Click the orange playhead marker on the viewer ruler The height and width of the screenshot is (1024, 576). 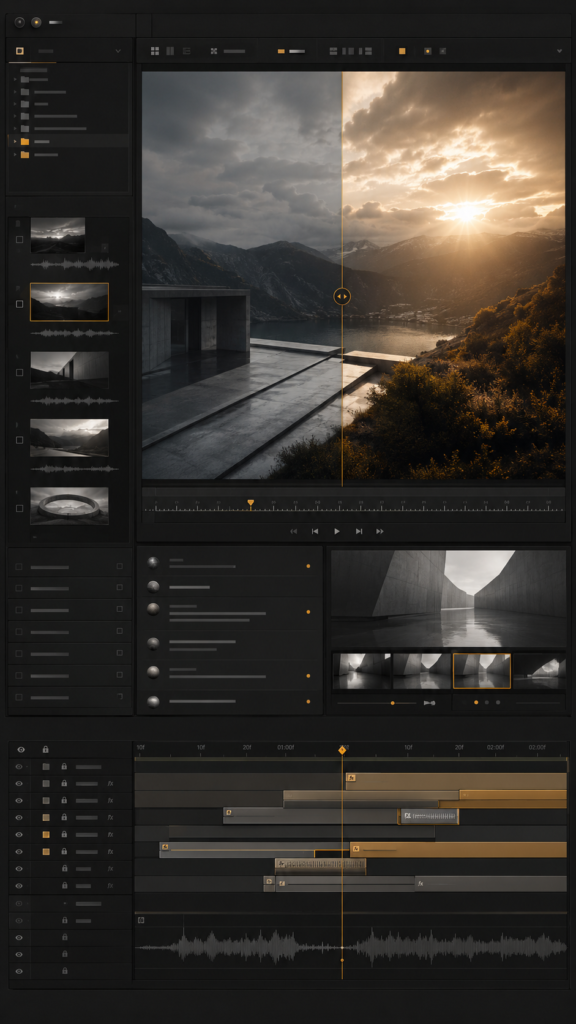[251, 503]
